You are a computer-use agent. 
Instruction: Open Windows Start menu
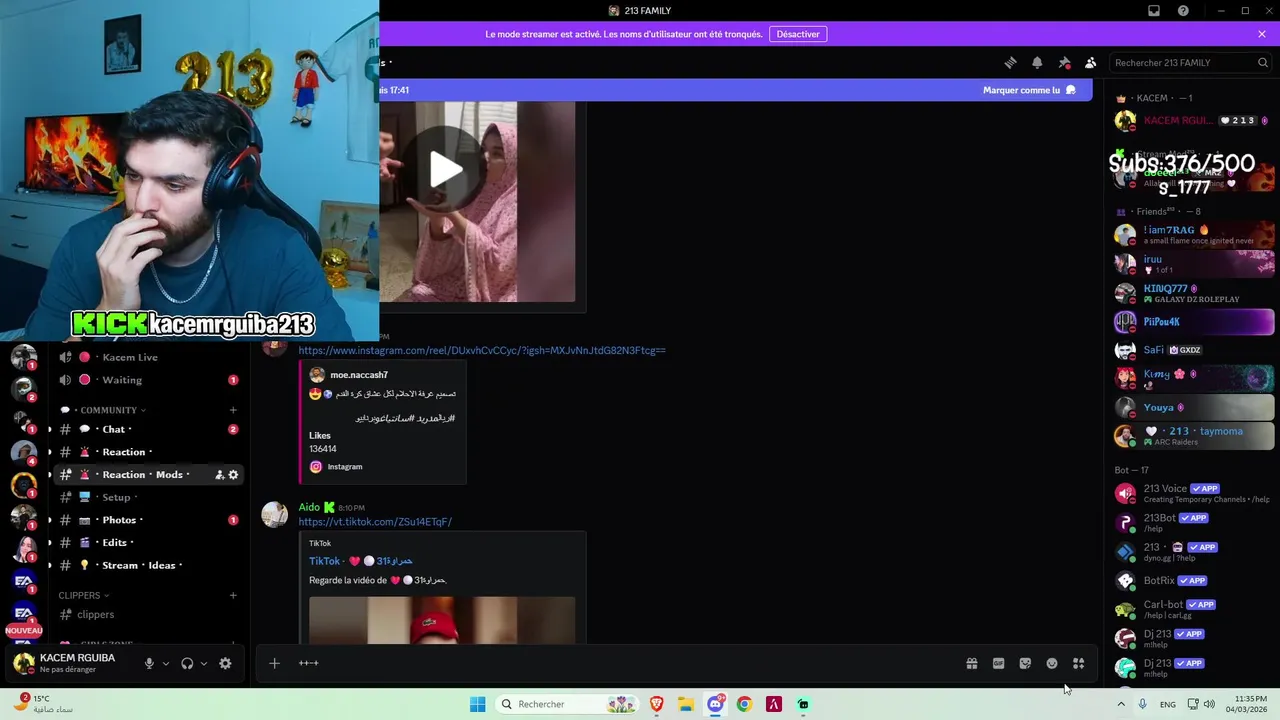(x=478, y=704)
